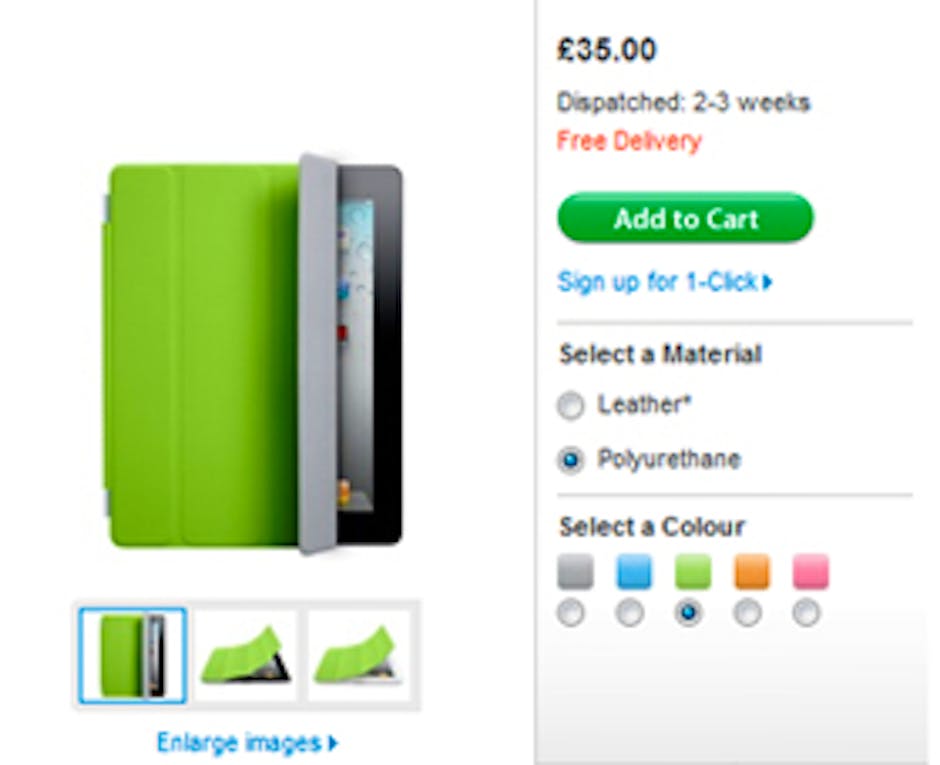
Task: Select the third thumbnail with white iPad stand
Action: [358, 655]
